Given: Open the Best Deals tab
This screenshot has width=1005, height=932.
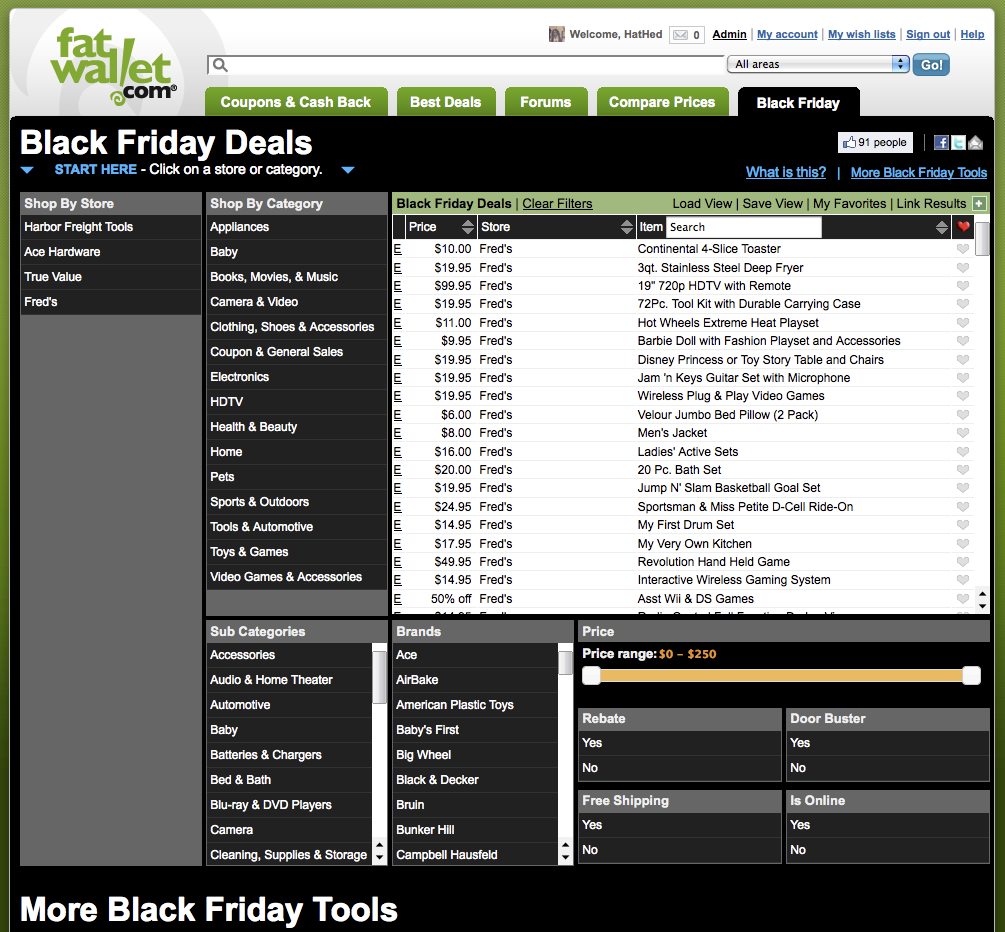Looking at the screenshot, I should pyautogui.click(x=445, y=102).
